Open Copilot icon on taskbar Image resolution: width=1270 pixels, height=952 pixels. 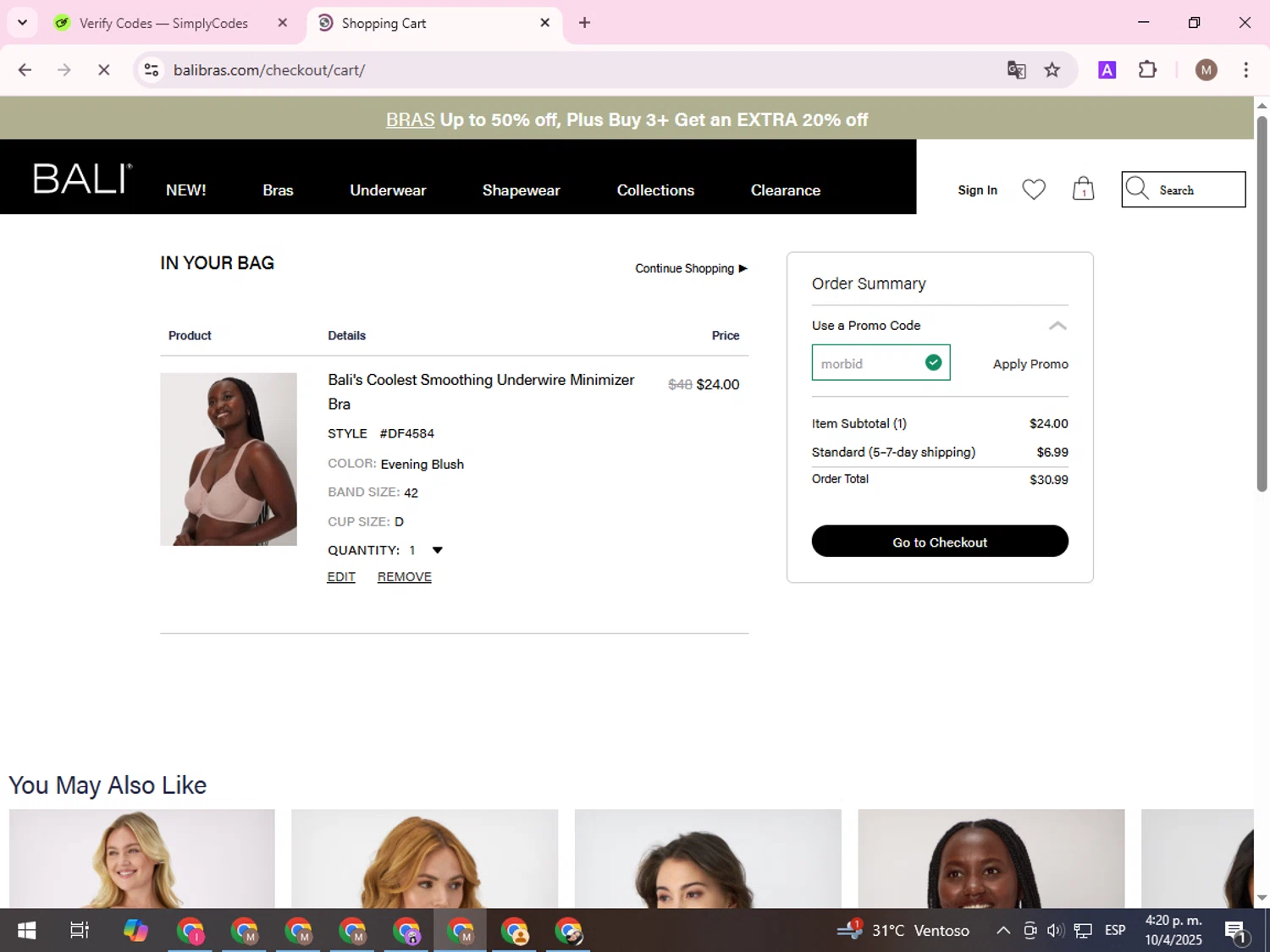point(135,931)
